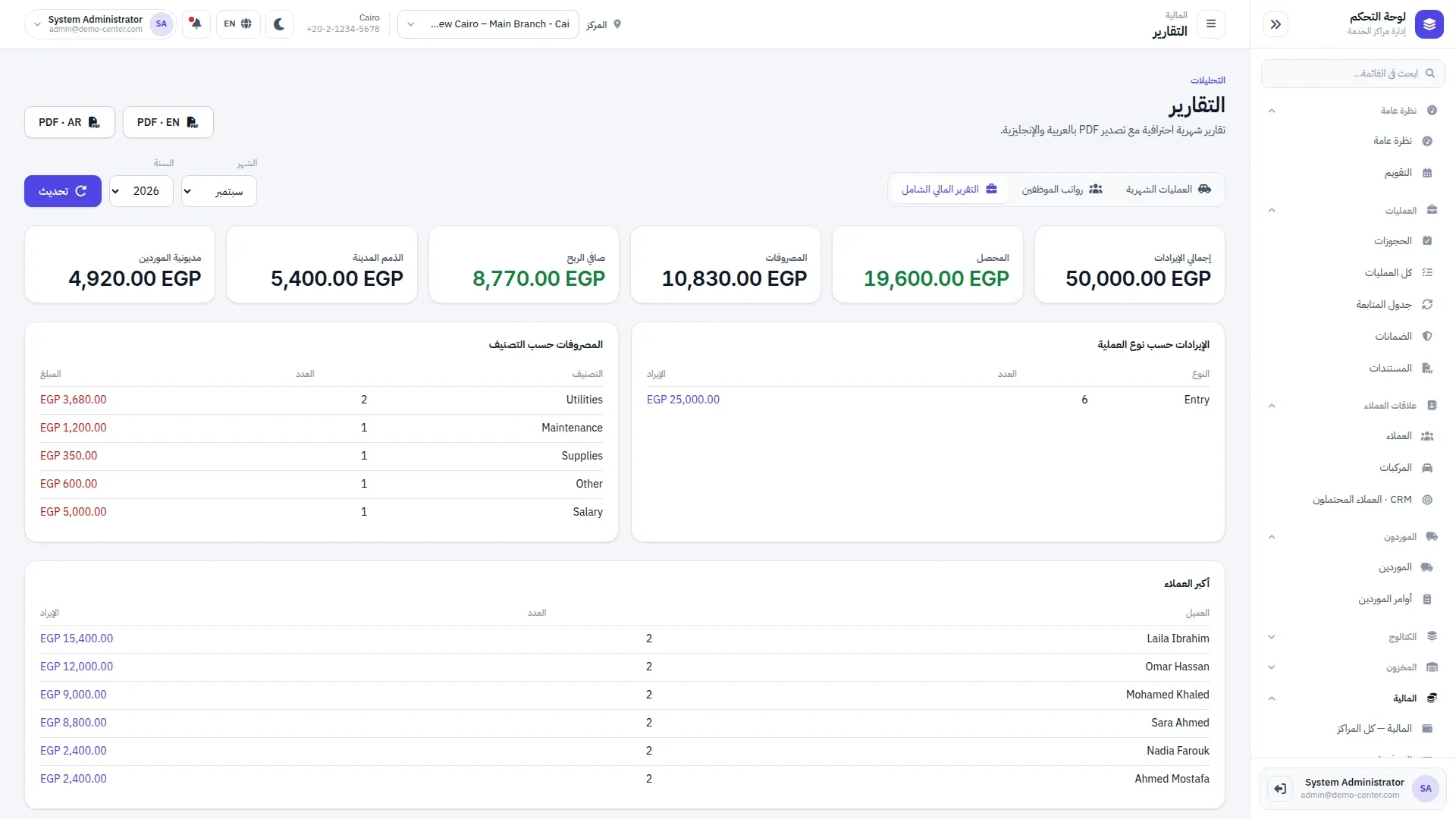
Task: Click the CRM target icon
Action: point(1427,500)
